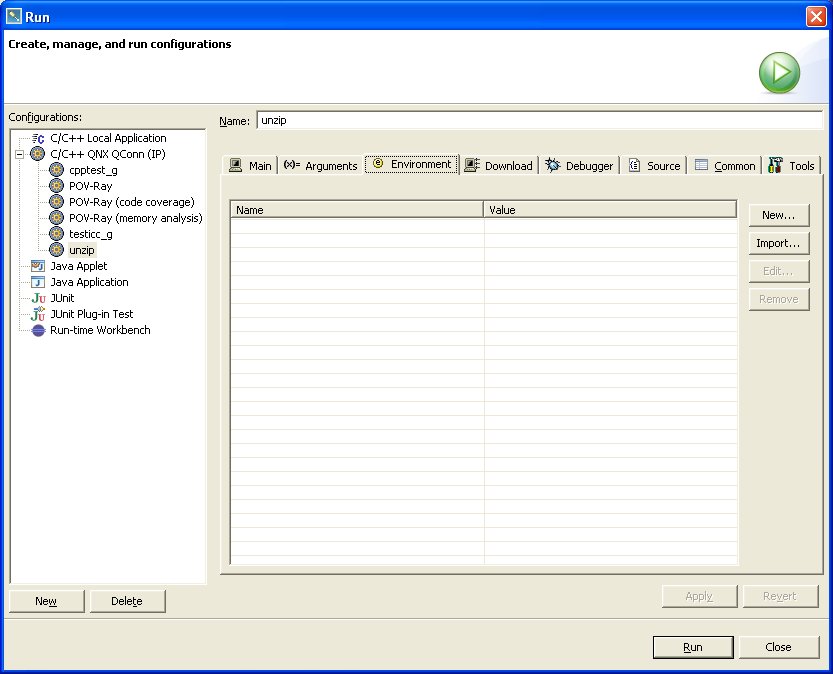Open the Download tab
The image size is (833, 674).
click(499, 166)
